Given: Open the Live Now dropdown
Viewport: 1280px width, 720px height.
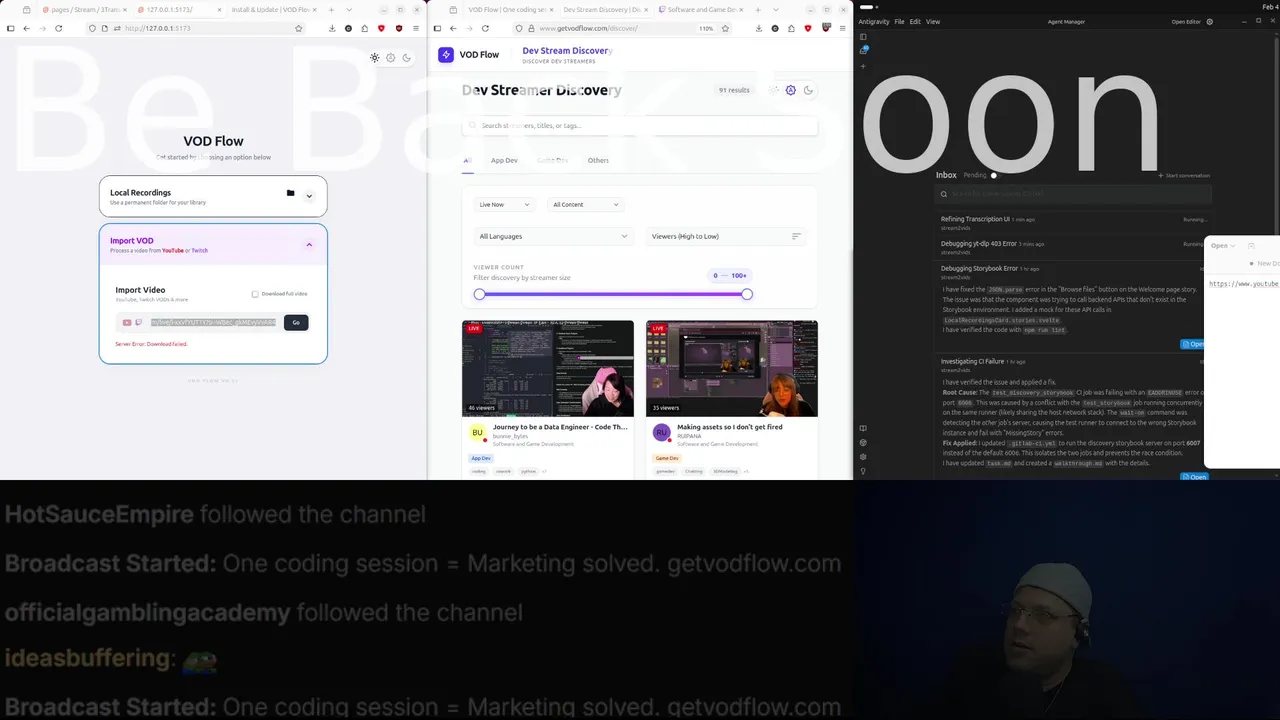Looking at the screenshot, I should tap(504, 204).
